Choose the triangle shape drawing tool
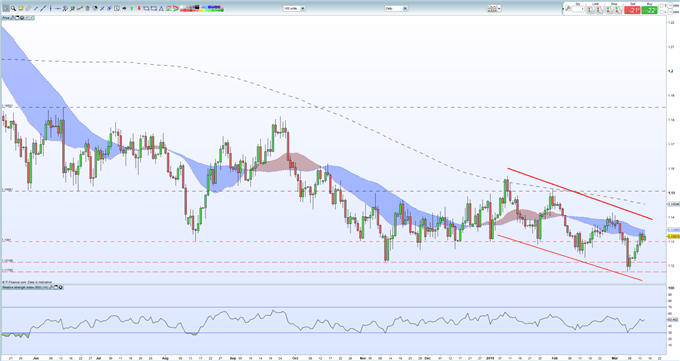 tap(161, 8)
